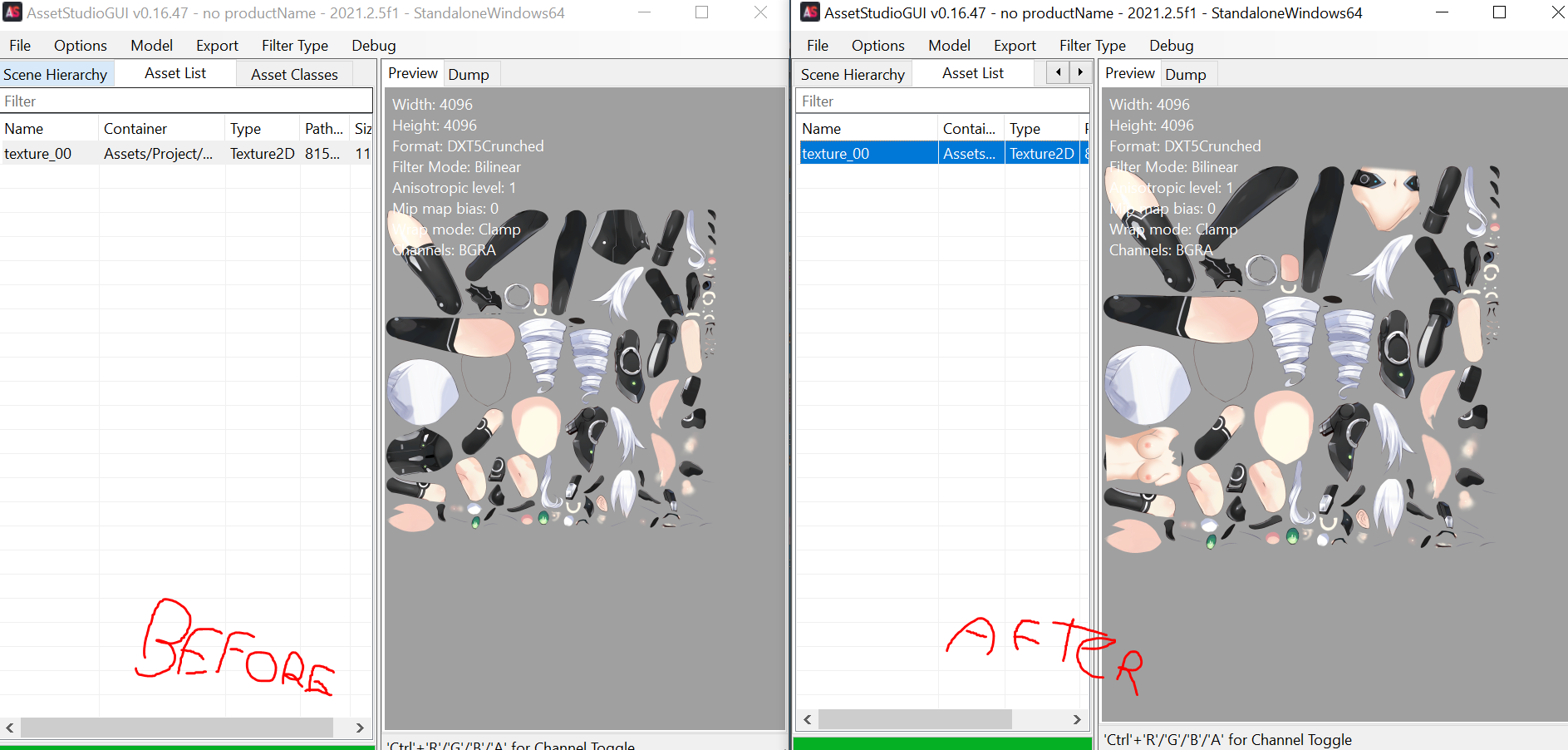The image size is (1568, 750).
Task: Open Model menu in right window
Action: 949,45
